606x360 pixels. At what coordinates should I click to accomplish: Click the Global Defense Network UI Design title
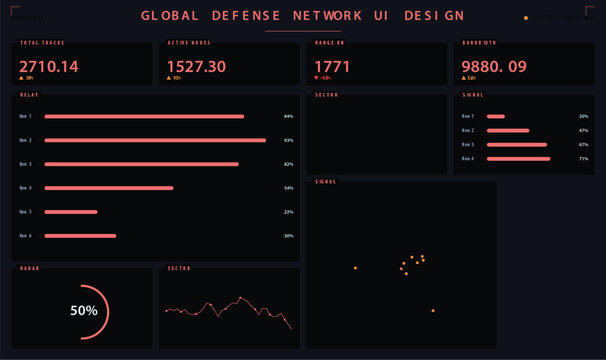(303, 16)
